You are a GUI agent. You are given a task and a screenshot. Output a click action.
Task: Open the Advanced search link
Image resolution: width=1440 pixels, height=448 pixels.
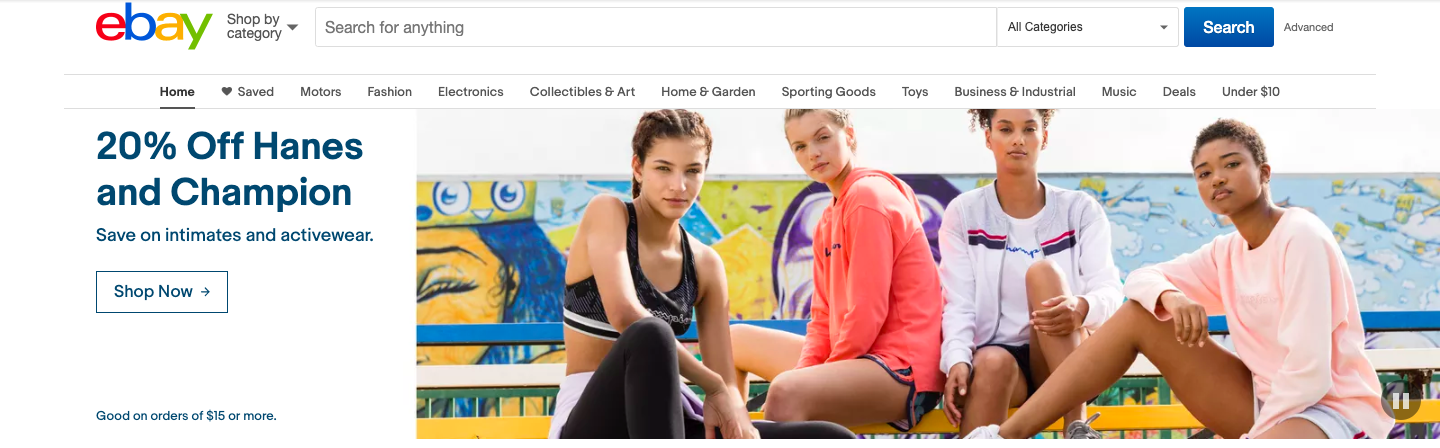1308,27
